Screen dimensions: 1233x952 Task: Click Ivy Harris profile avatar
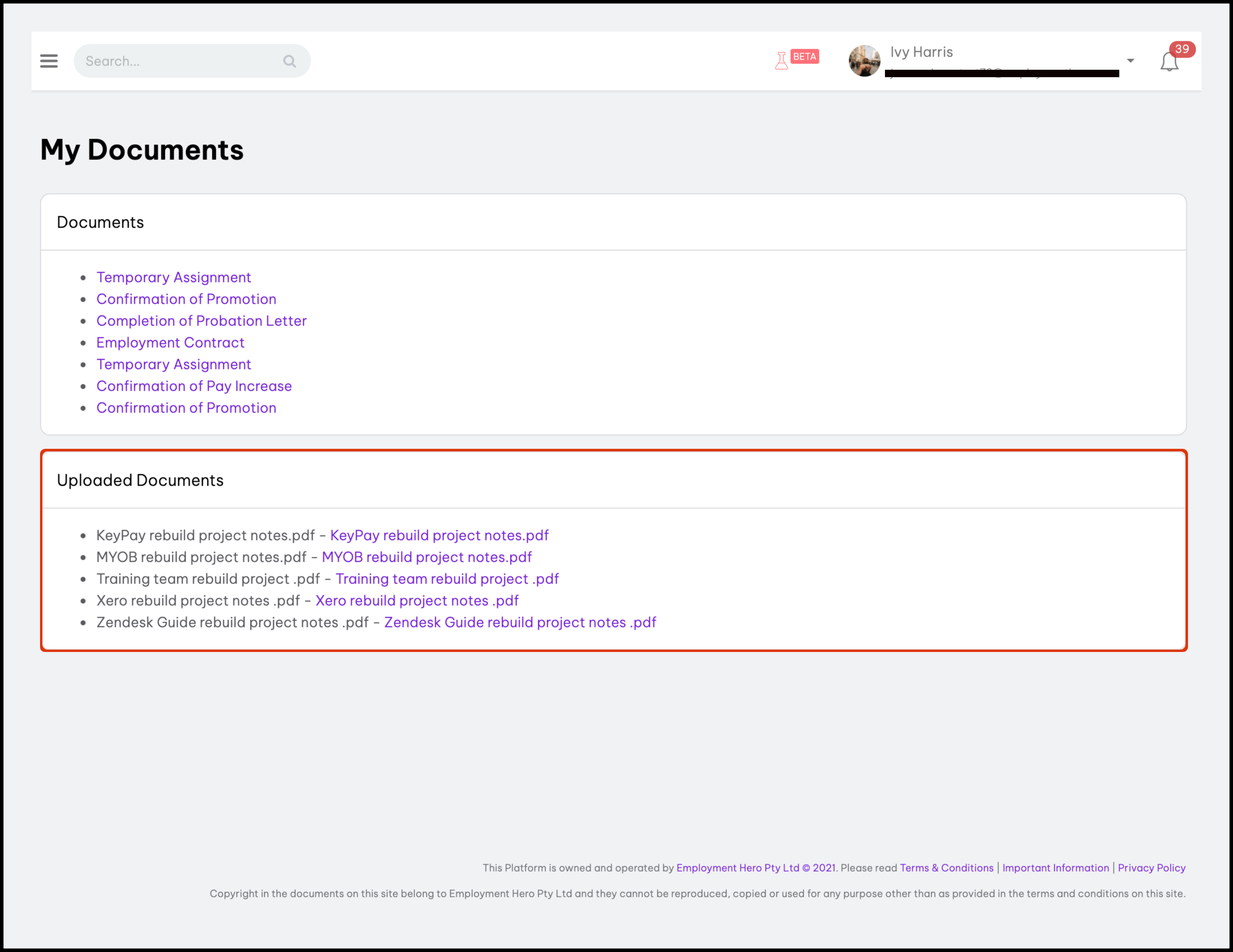pyautogui.click(x=864, y=61)
